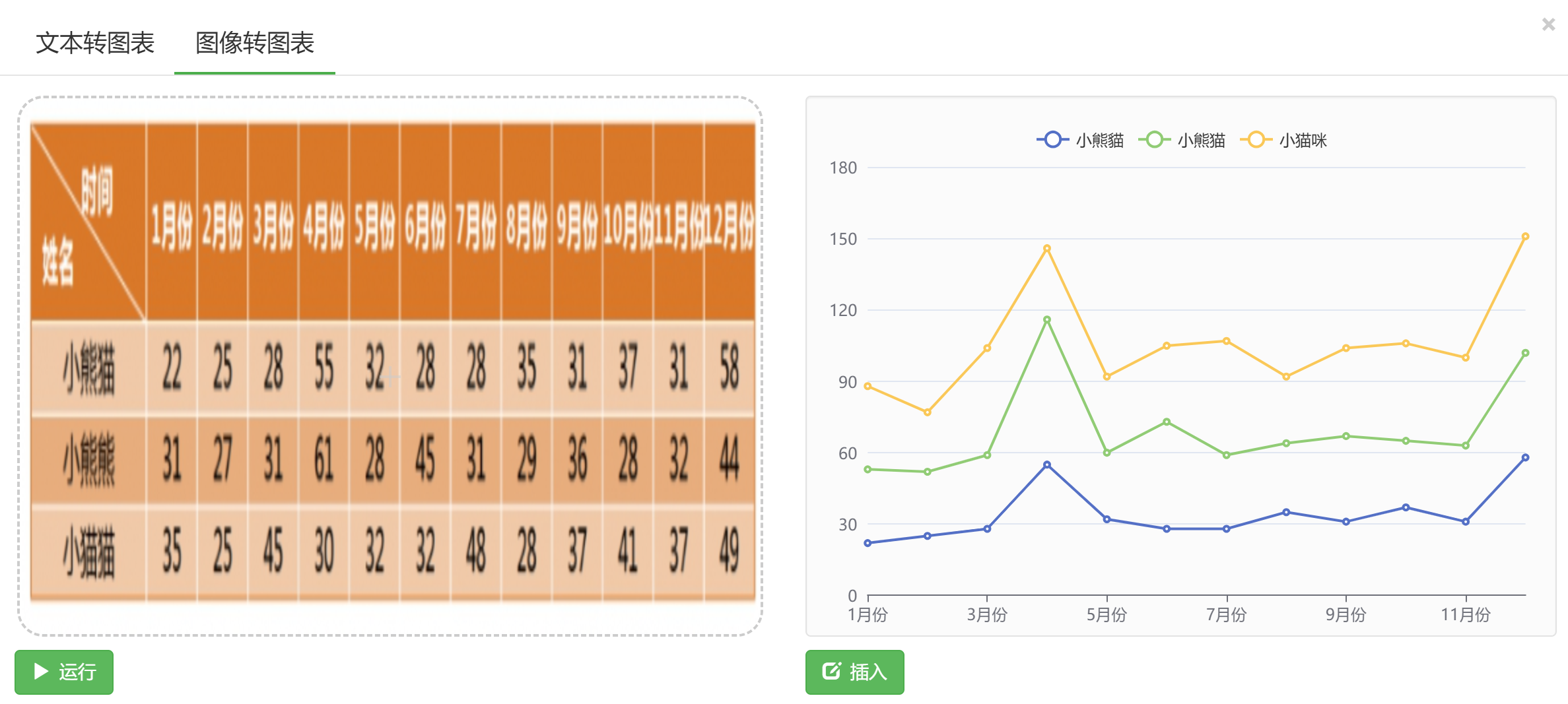Click the 180 y-axis label
Image resolution: width=1568 pixels, height=704 pixels.
click(x=844, y=168)
